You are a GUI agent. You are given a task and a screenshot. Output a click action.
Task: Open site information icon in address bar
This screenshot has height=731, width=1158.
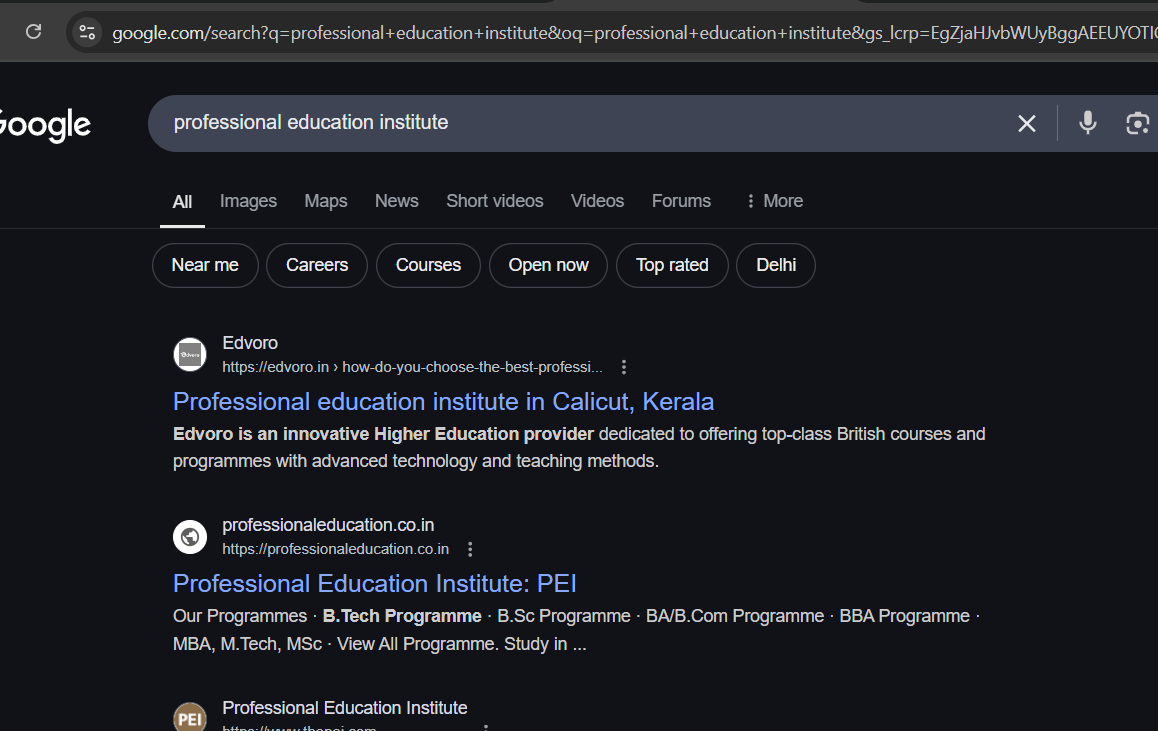coord(87,32)
